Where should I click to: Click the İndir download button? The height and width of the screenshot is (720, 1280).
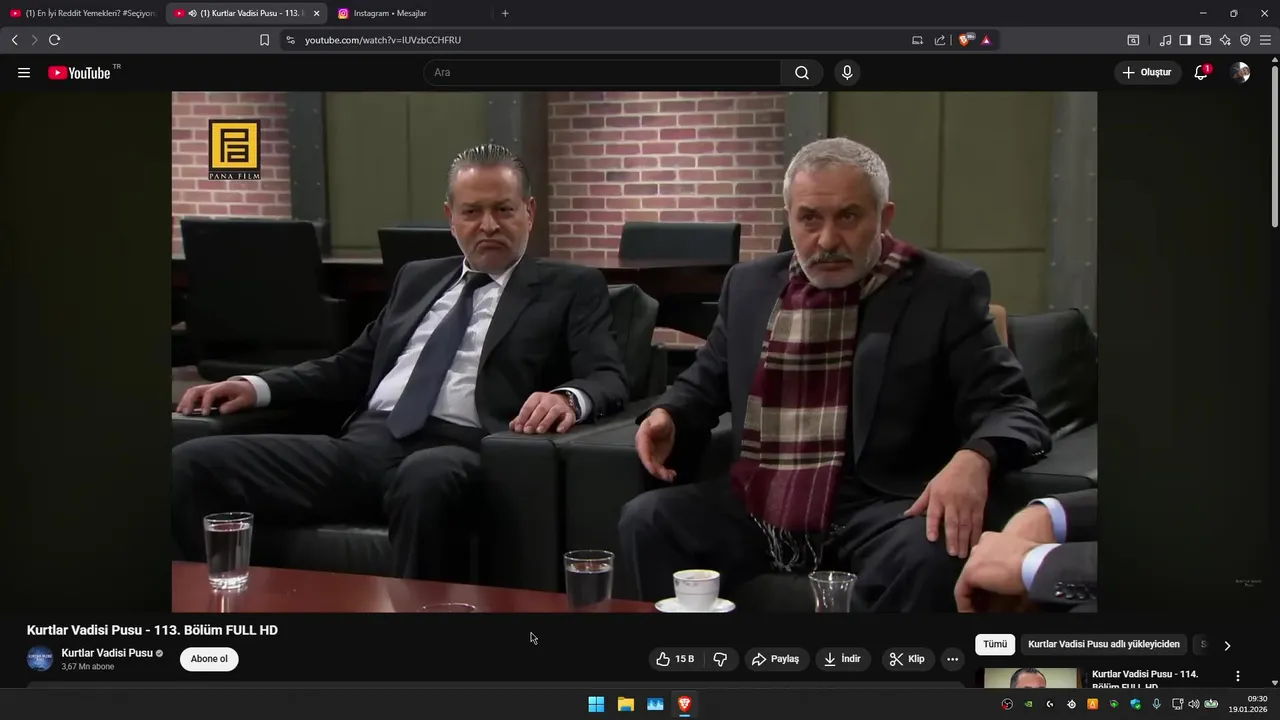click(x=842, y=659)
